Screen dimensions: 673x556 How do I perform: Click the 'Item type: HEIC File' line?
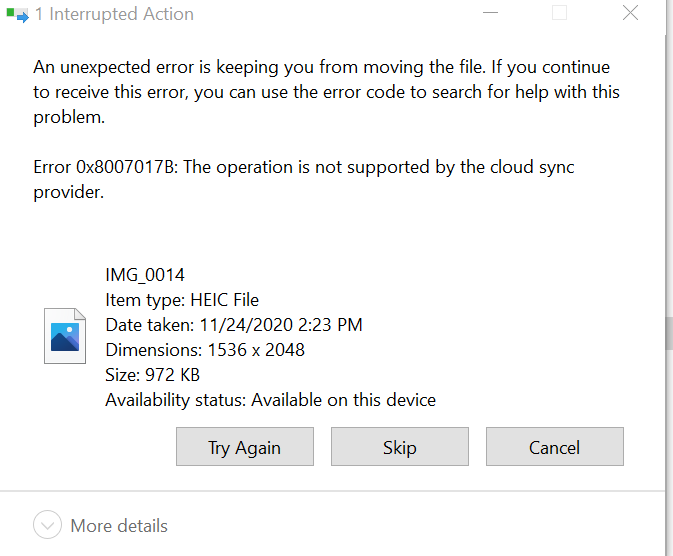coord(182,300)
